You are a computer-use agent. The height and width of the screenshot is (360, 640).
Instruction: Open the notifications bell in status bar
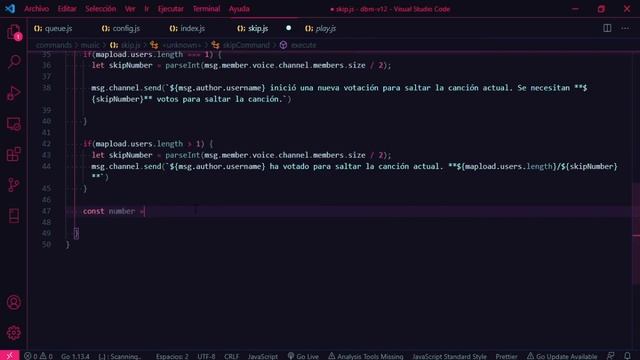click(627, 356)
